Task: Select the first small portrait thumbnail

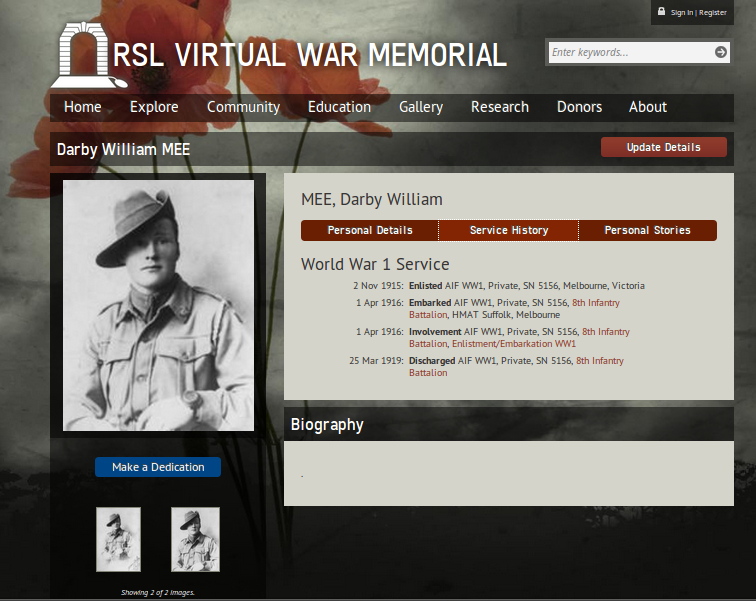Action: (x=119, y=539)
